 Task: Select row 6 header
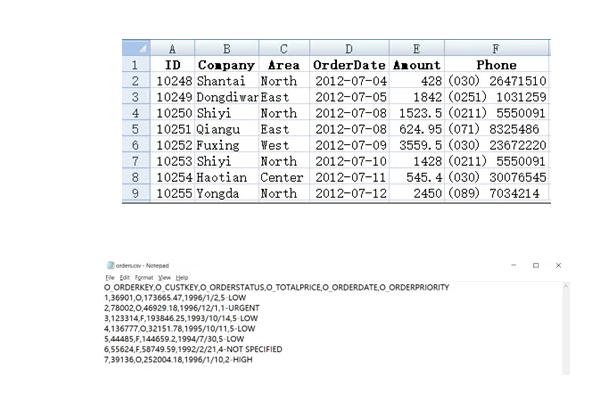(x=136, y=145)
